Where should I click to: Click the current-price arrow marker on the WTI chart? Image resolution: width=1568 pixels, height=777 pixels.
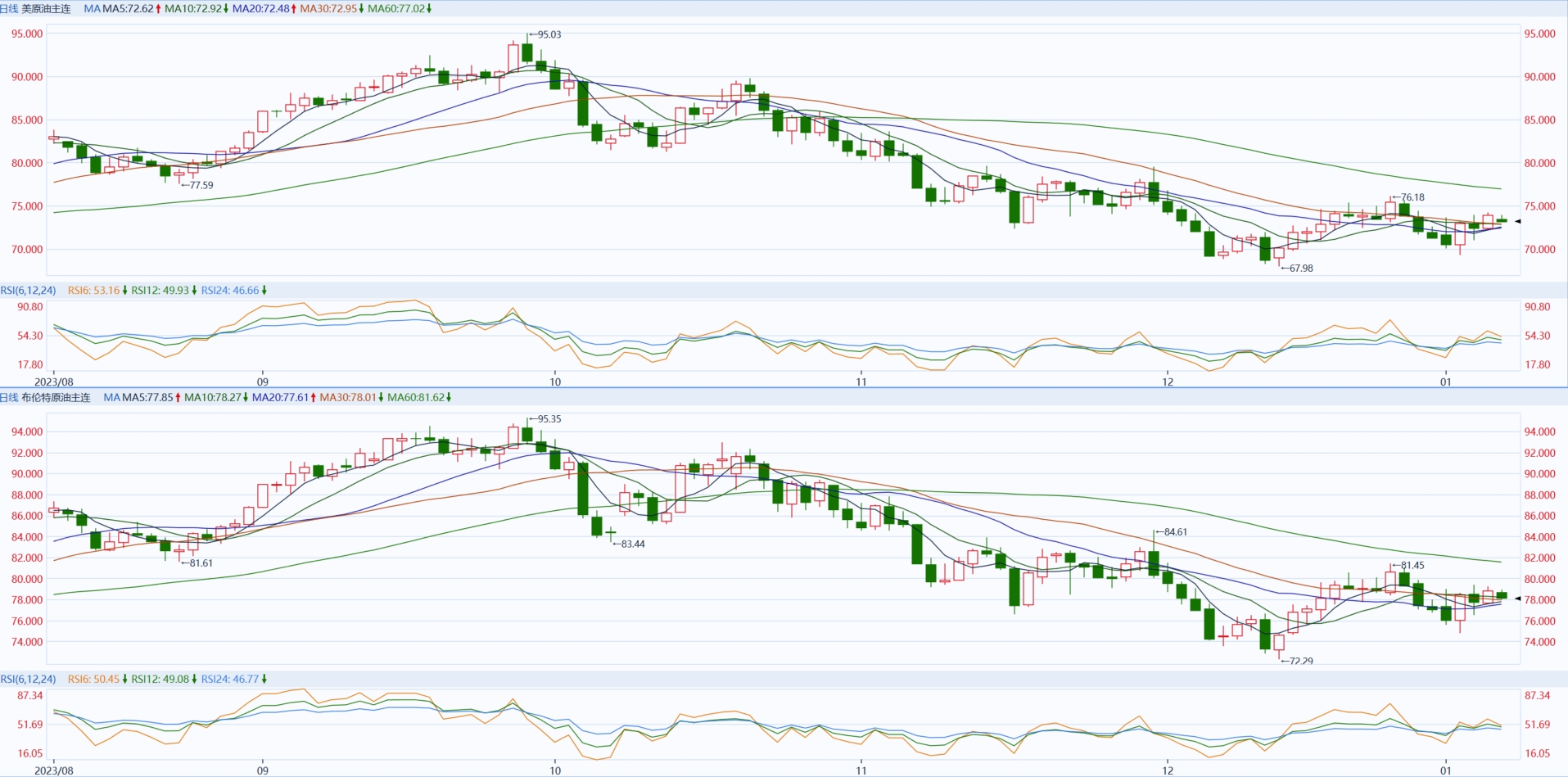click(x=1517, y=221)
